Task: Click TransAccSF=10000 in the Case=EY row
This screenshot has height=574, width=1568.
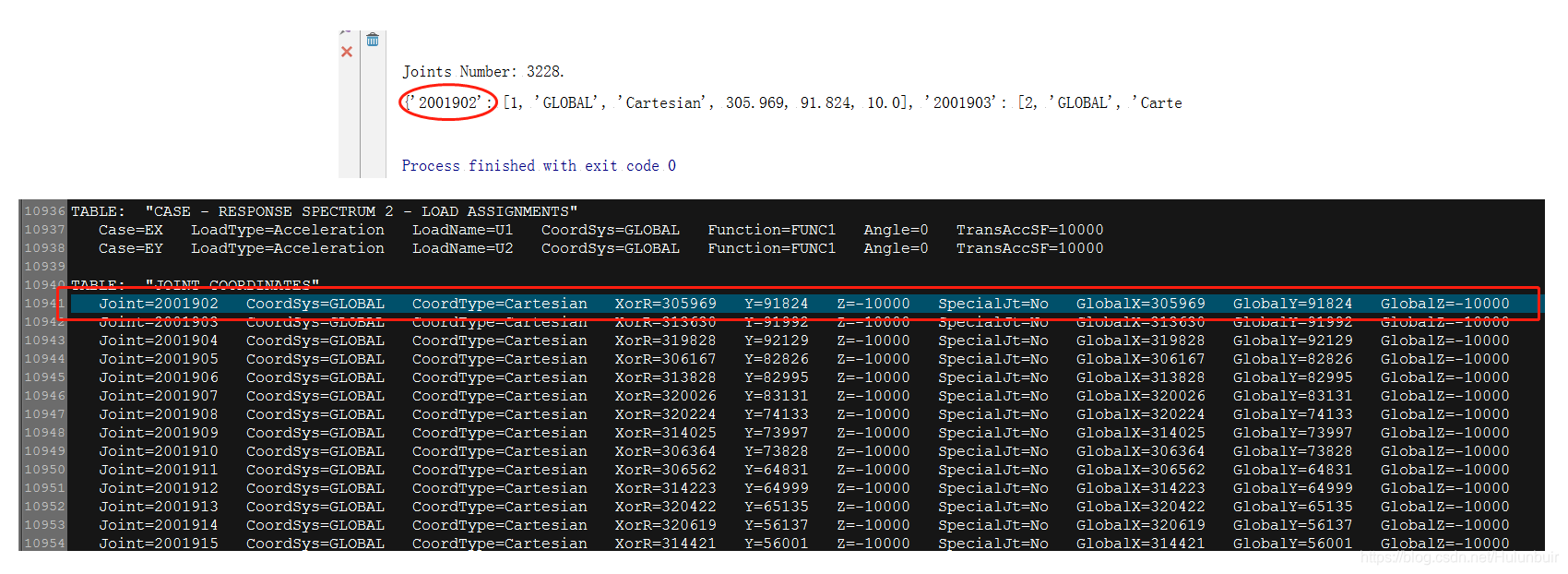Action: click(x=1029, y=248)
